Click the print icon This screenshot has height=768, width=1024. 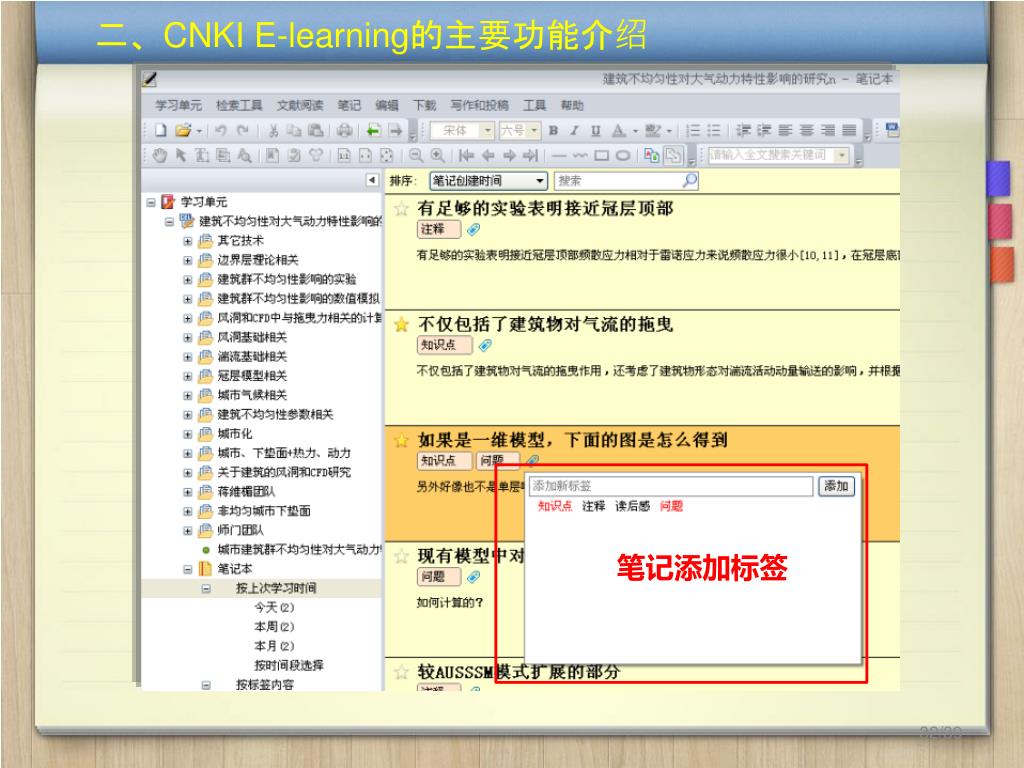pyautogui.click(x=344, y=131)
